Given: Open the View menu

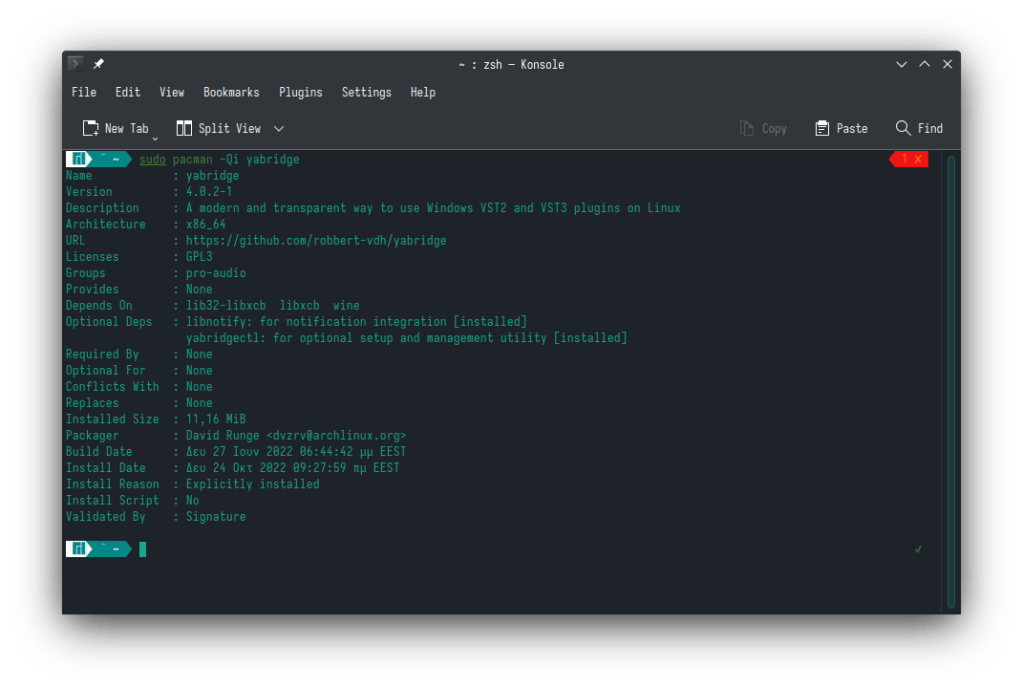Looking at the screenshot, I should (172, 92).
